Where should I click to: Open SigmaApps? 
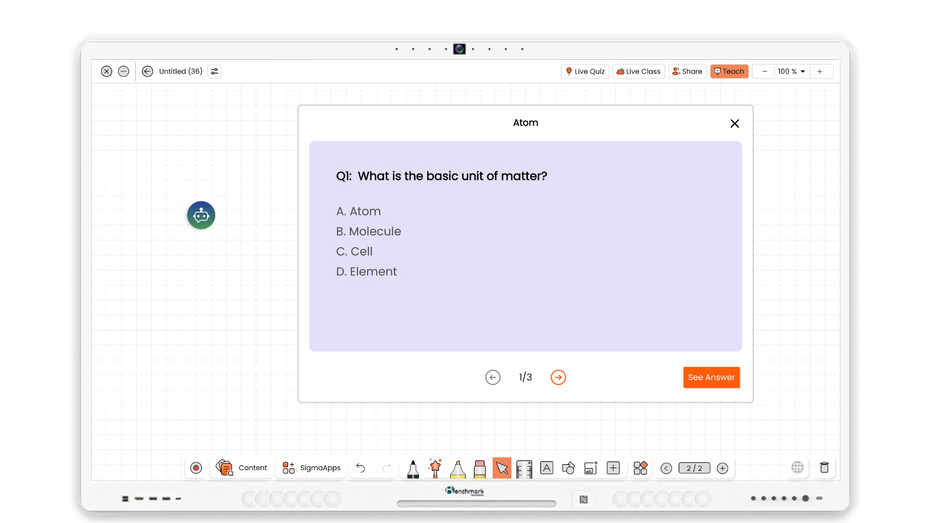pos(311,468)
